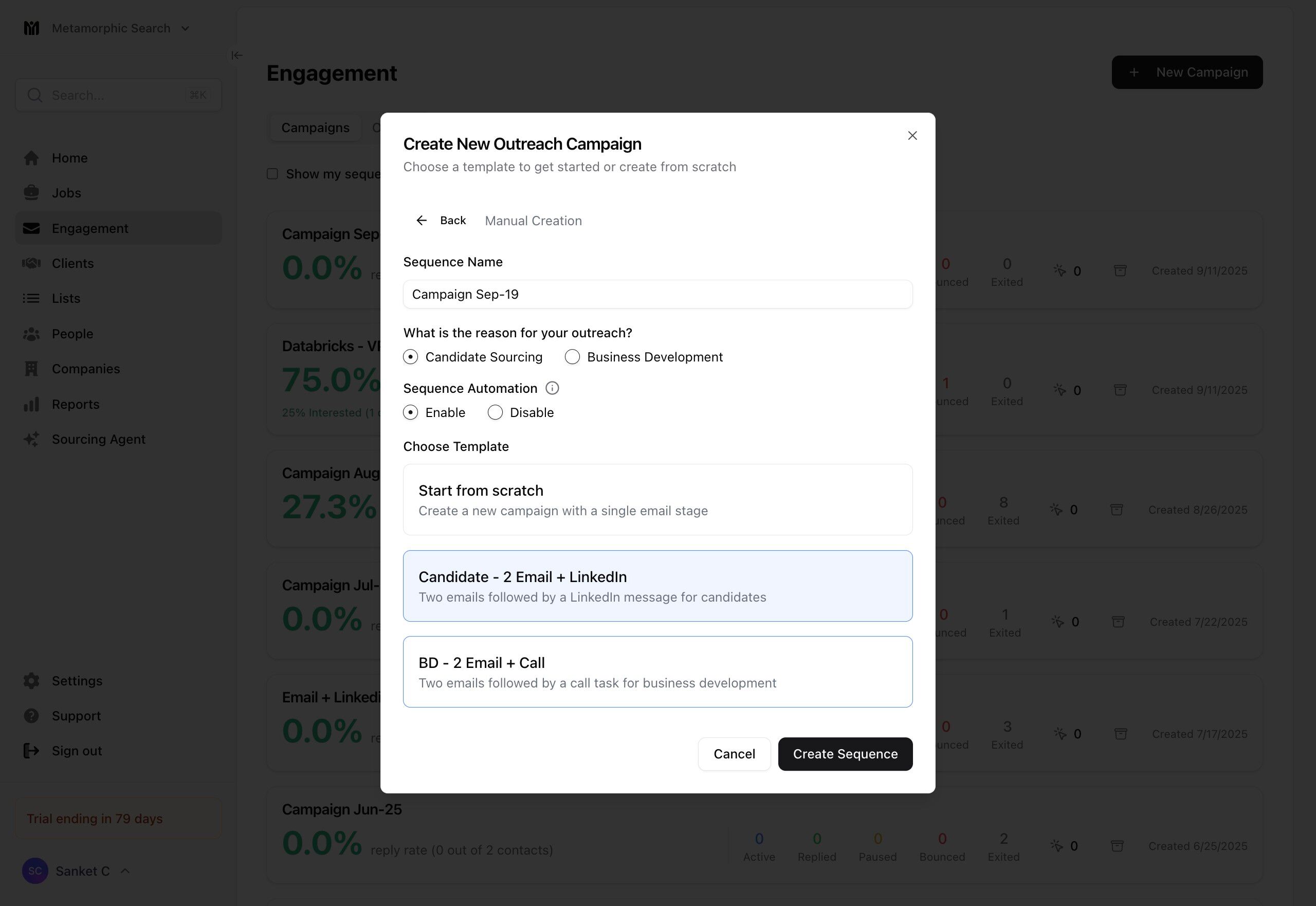1316x906 pixels.
Task: Choose the BD - 2 Email + Call template
Action: [x=657, y=672]
